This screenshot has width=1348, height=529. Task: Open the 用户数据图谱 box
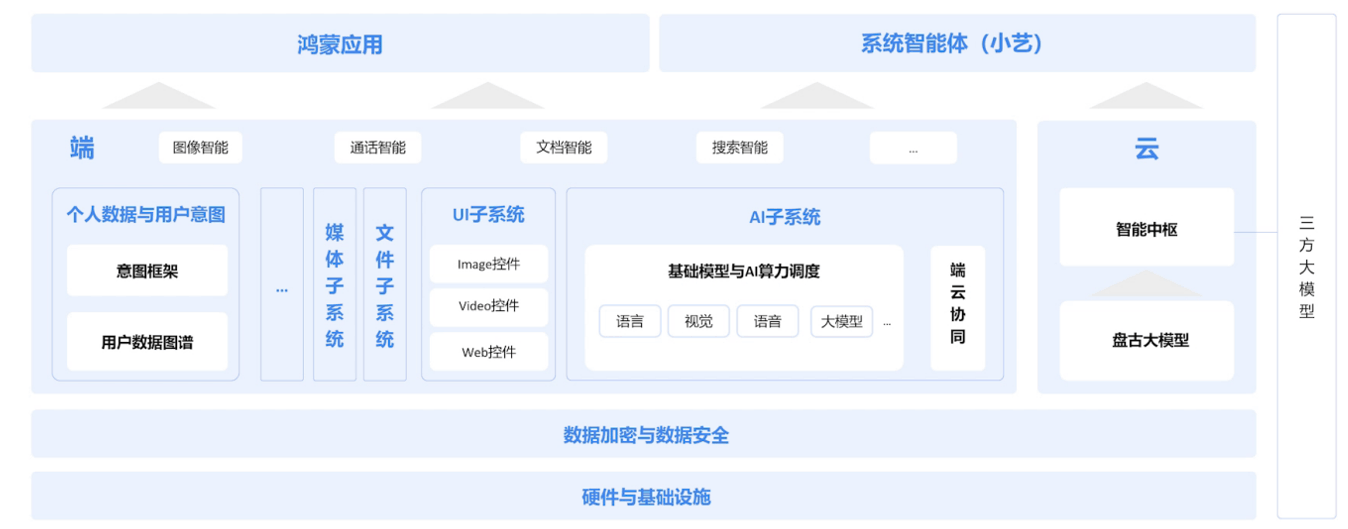[x=147, y=342]
